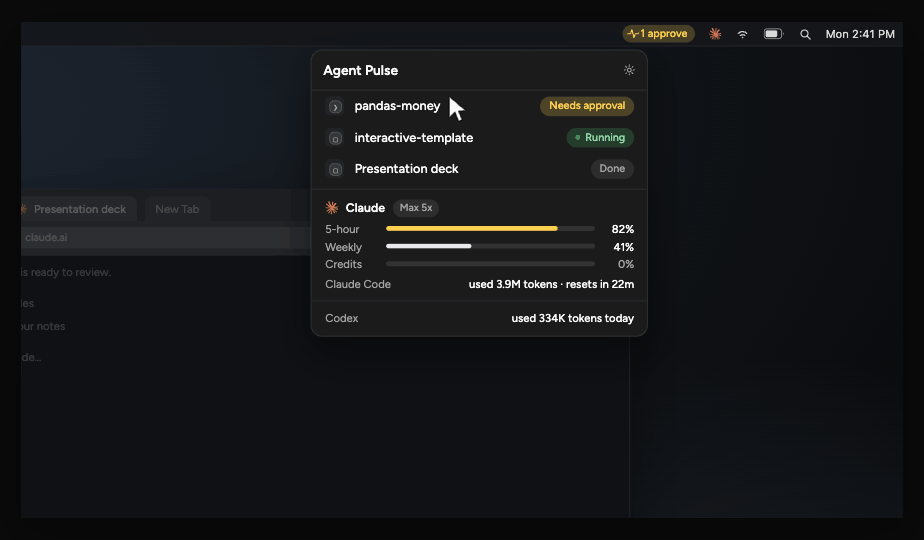Click the pandas-money row icon

(x=335, y=107)
